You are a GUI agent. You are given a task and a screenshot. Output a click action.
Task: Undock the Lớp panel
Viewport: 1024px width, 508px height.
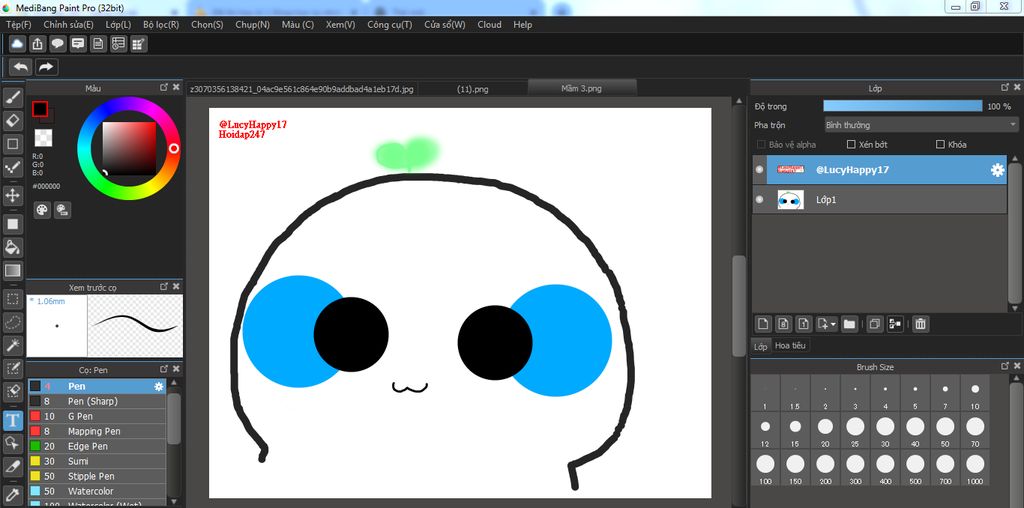click(x=1004, y=87)
